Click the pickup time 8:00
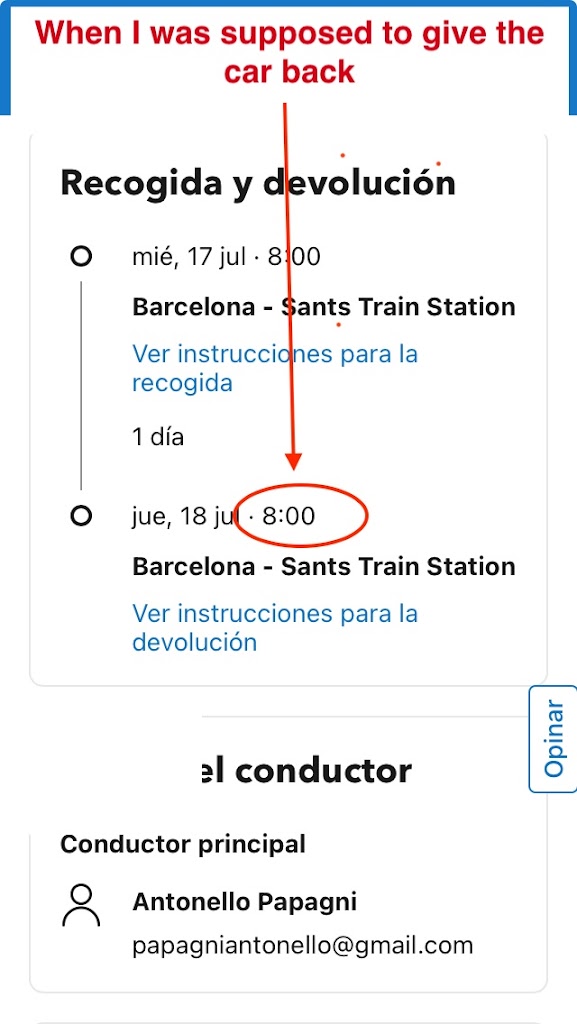The image size is (577, 1024). (294, 257)
